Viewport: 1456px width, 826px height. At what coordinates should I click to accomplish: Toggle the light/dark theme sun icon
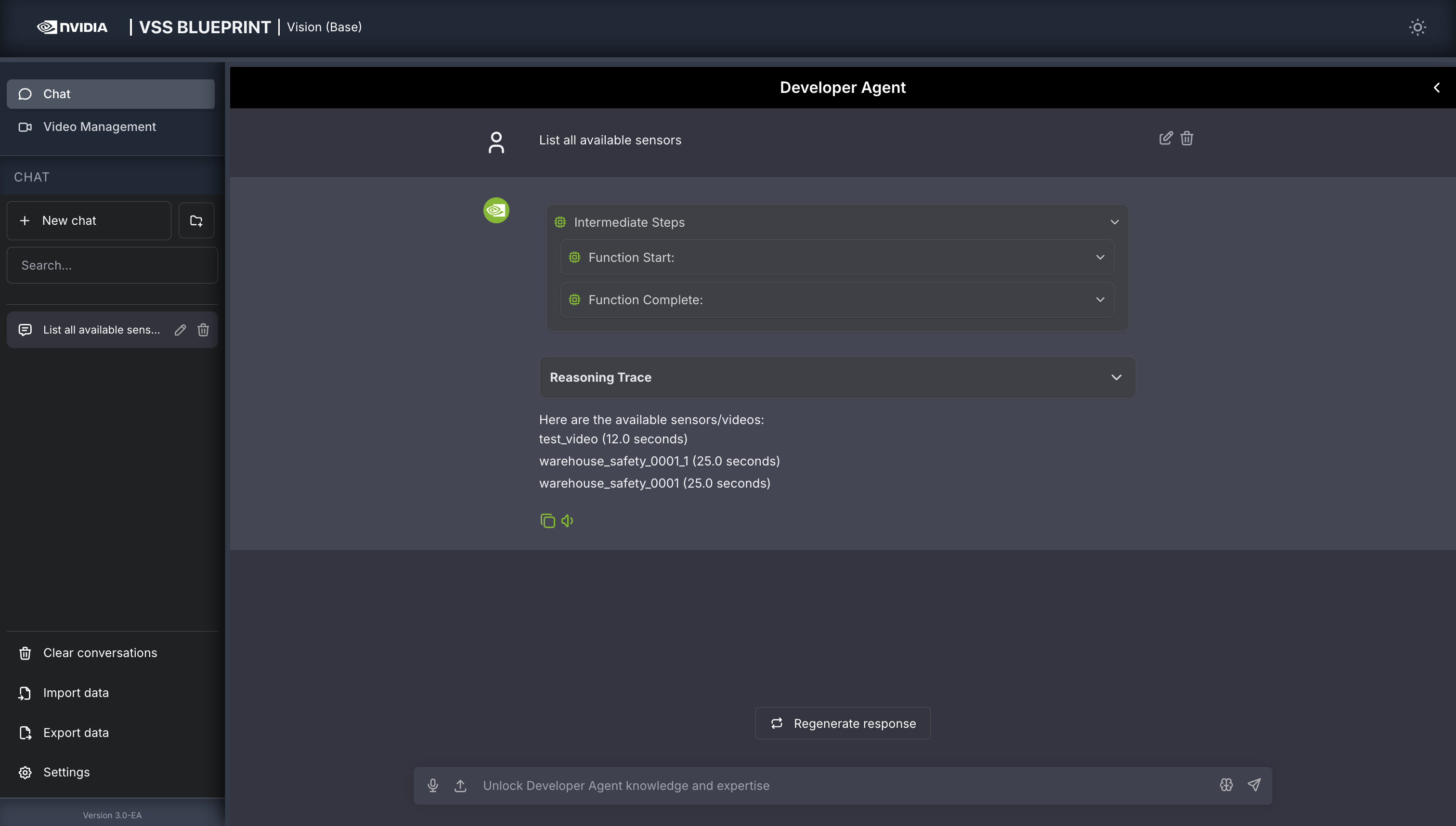point(1417,27)
